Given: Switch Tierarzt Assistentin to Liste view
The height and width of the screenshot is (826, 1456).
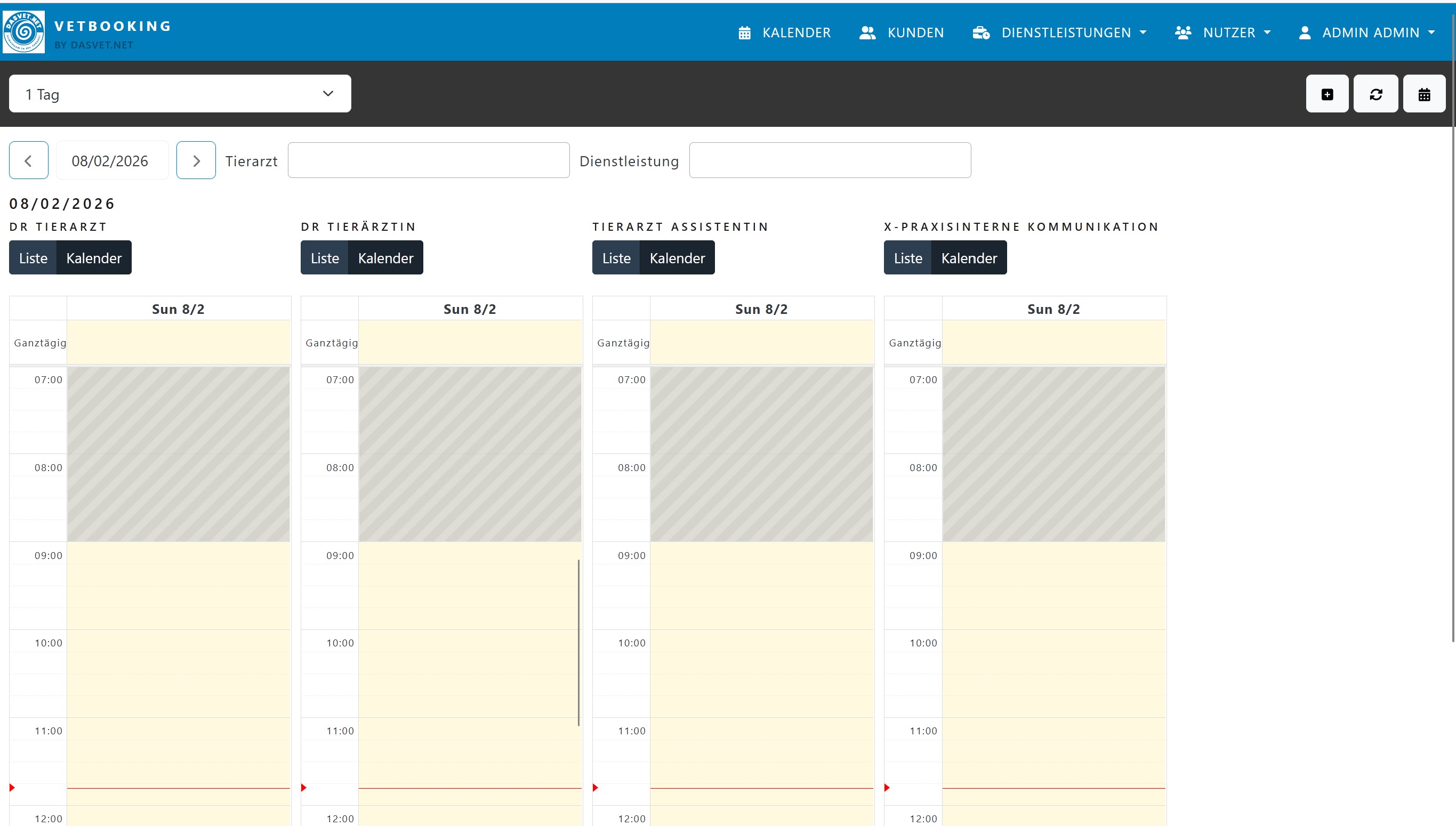Looking at the screenshot, I should (616, 258).
